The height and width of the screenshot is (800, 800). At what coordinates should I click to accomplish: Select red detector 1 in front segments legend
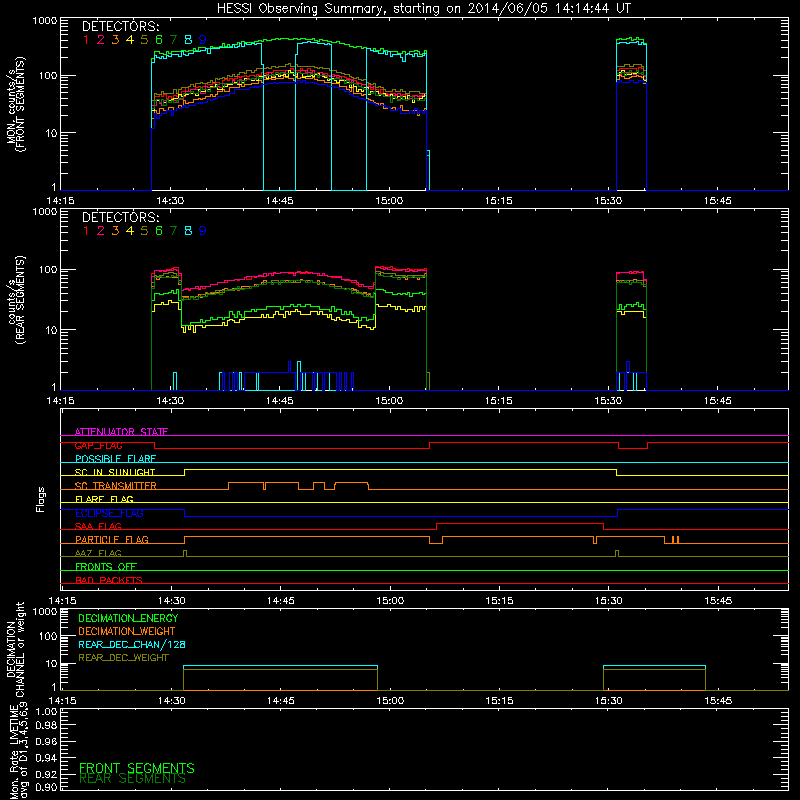click(x=86, y=40)
